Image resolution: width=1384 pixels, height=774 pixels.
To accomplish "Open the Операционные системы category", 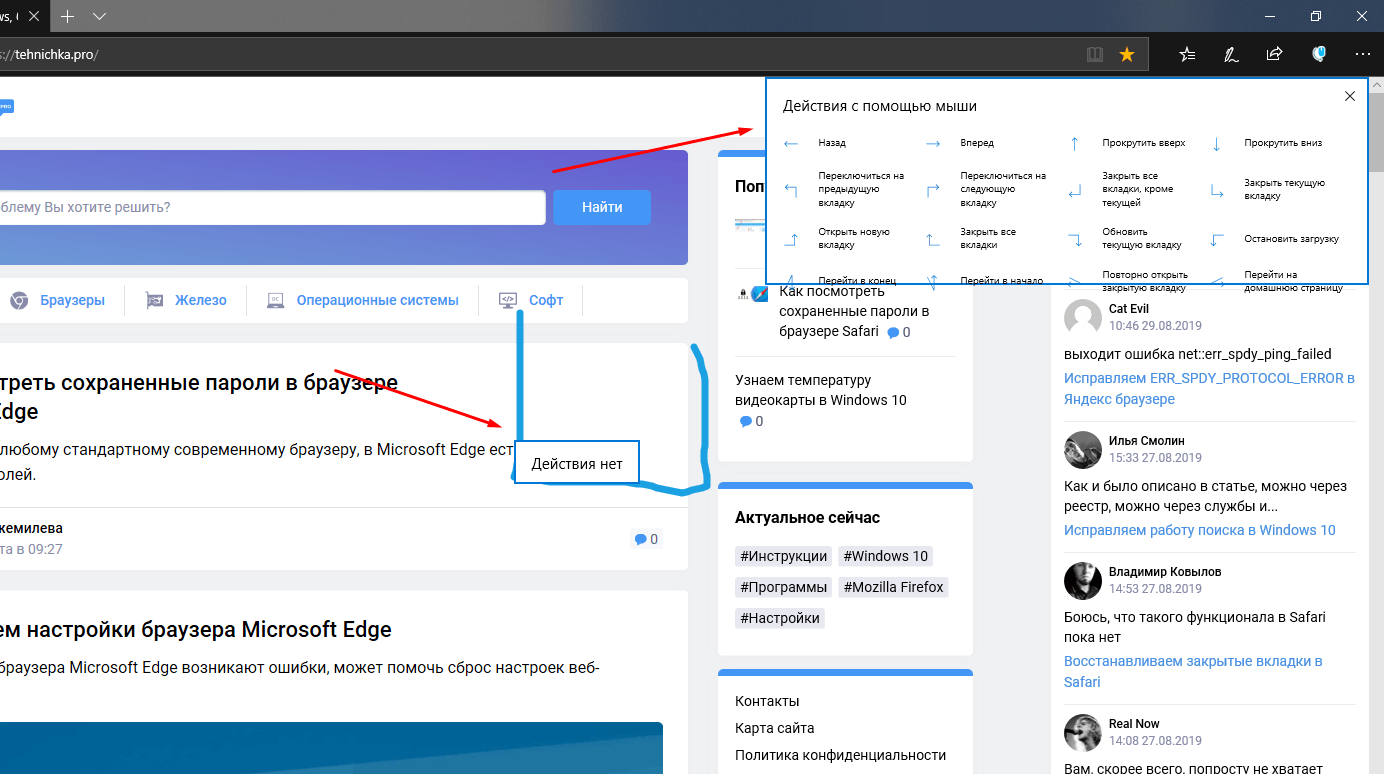I will pos(377,300).
